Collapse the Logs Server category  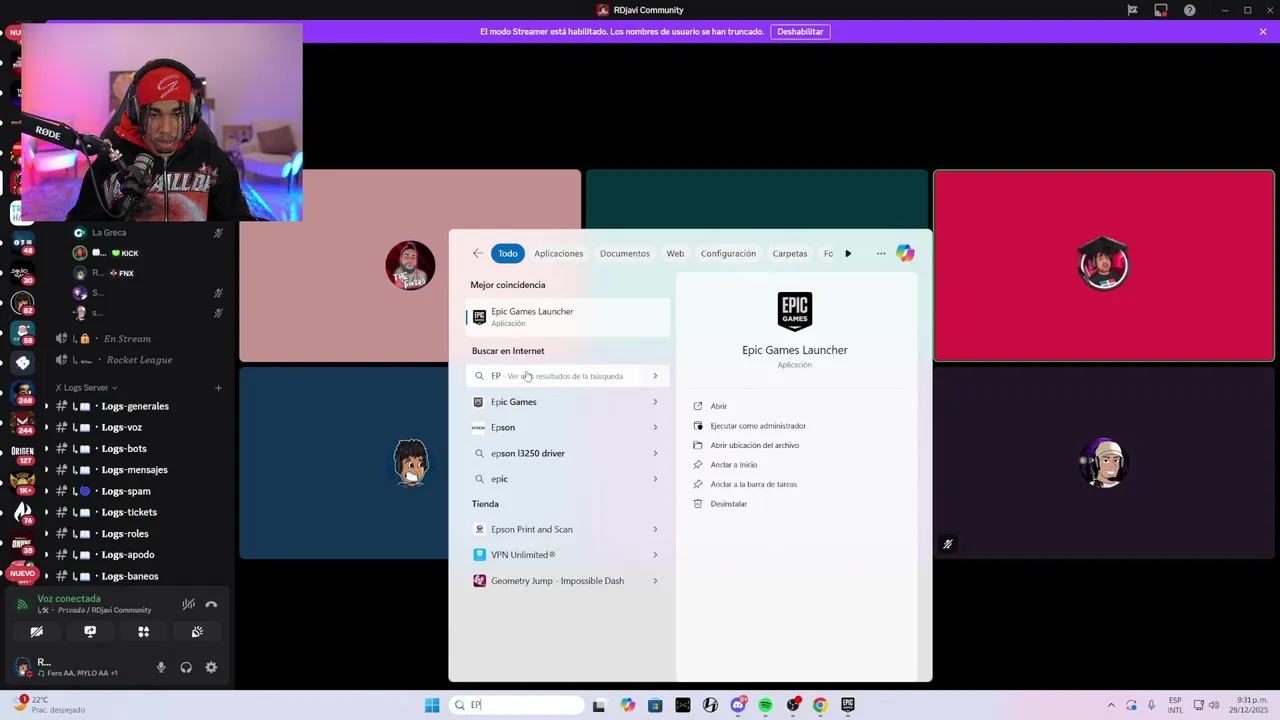(86, 387)
